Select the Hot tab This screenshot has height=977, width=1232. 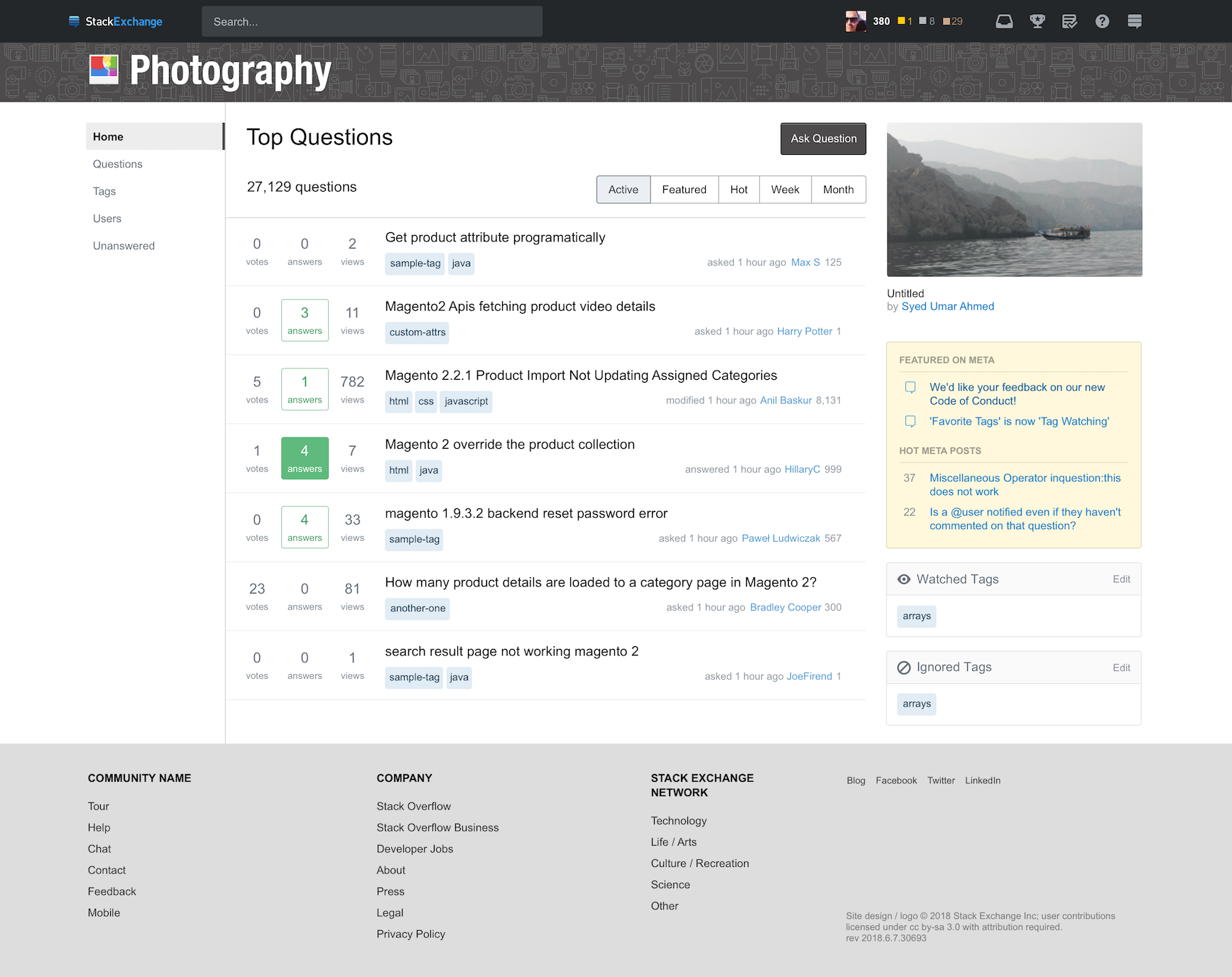point(739,190)
